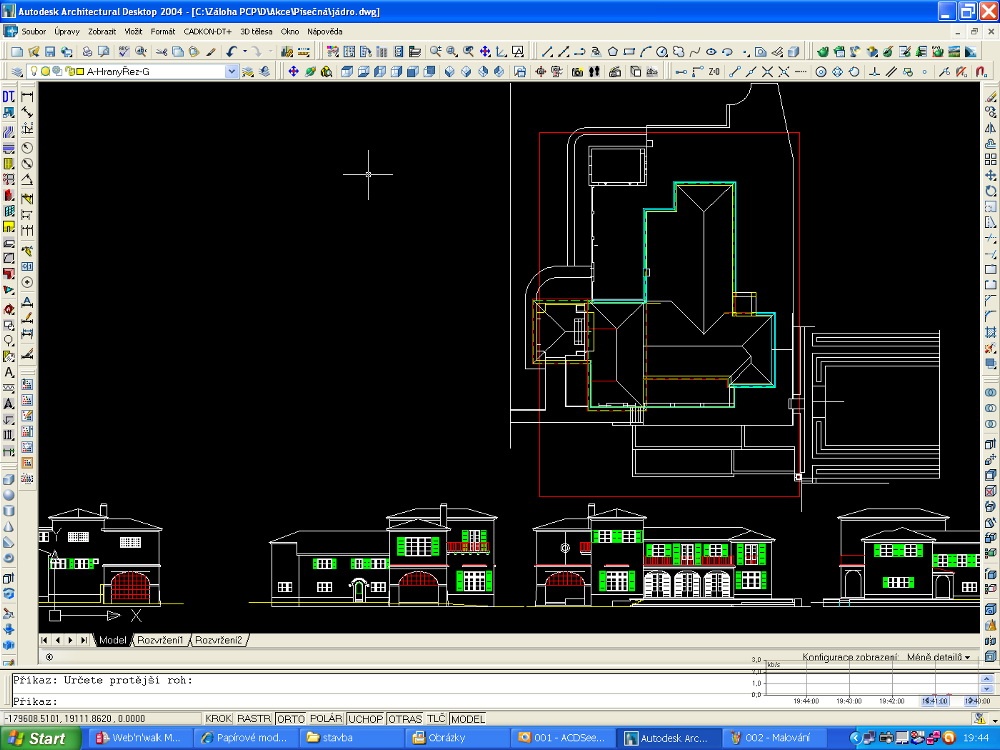Expand the A-HranyŘez-G layer dropdown
Image resolution: width=1000 pixels, height=750 pixels.
pos(232,71)
